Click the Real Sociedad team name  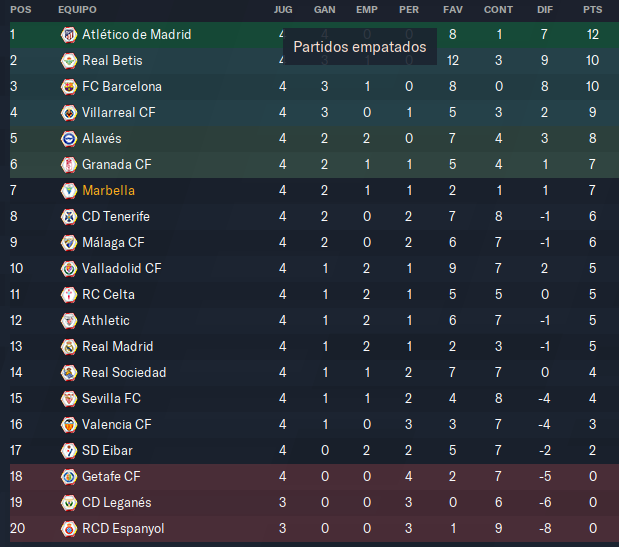click(x=124, y=372)
